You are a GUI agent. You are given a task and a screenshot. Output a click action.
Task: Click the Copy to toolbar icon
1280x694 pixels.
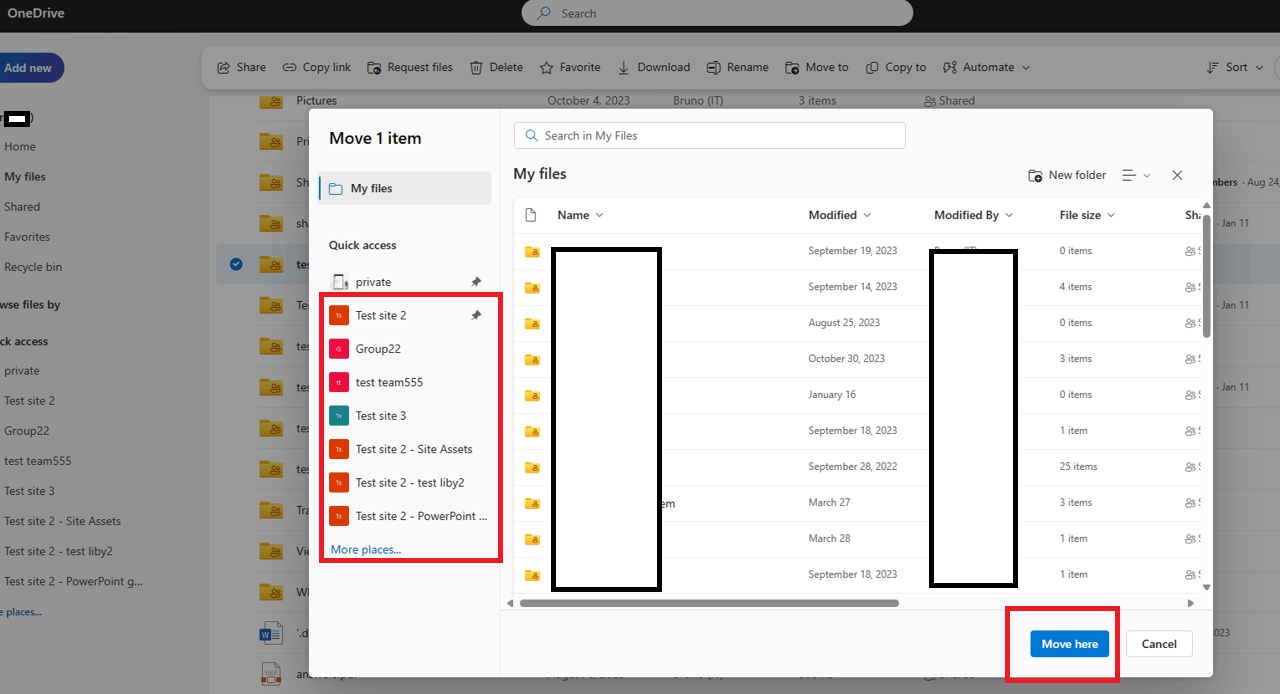click(872, 67)
